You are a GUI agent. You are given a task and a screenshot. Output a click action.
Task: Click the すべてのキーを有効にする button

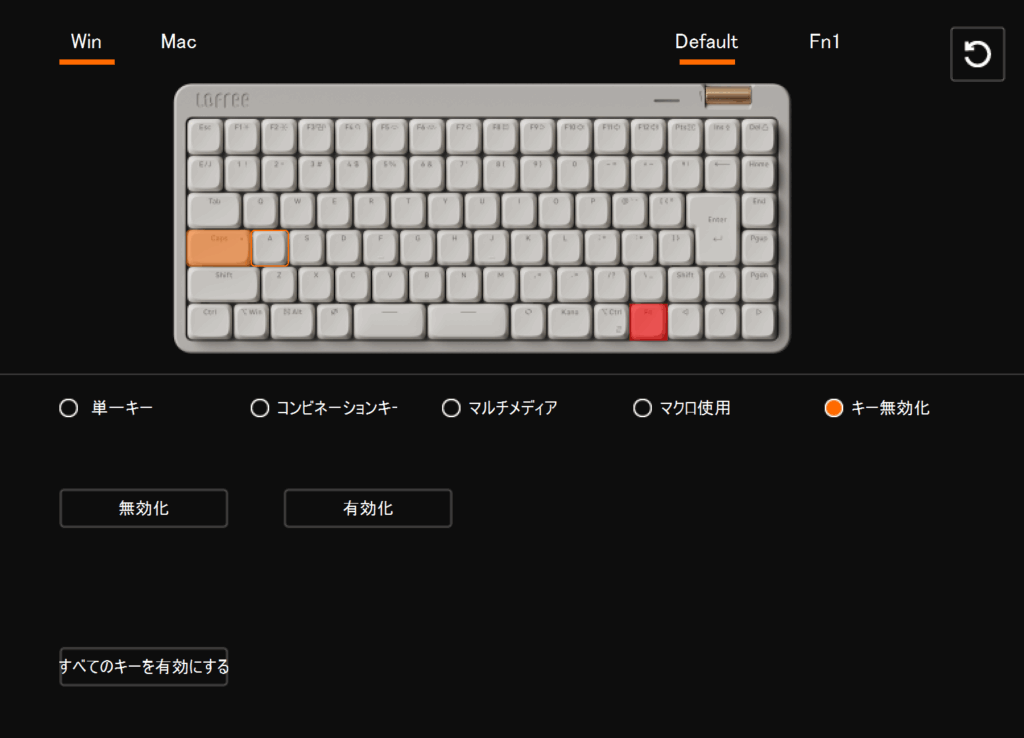pyautogui.click(x=144, y=667)
